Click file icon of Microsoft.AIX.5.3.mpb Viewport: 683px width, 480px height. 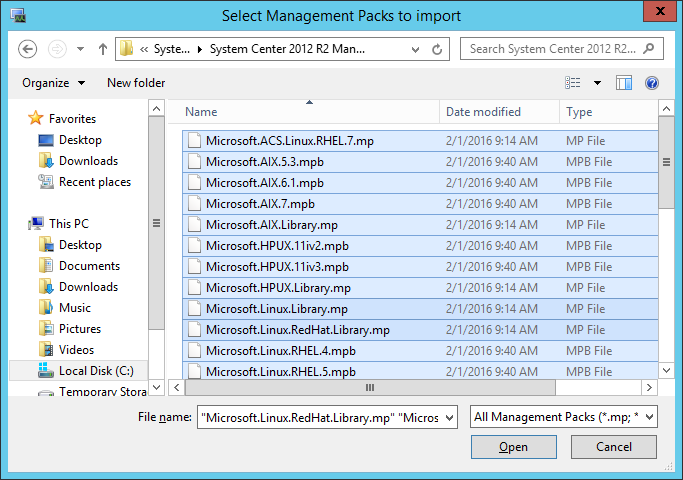[x=194, y=162]
